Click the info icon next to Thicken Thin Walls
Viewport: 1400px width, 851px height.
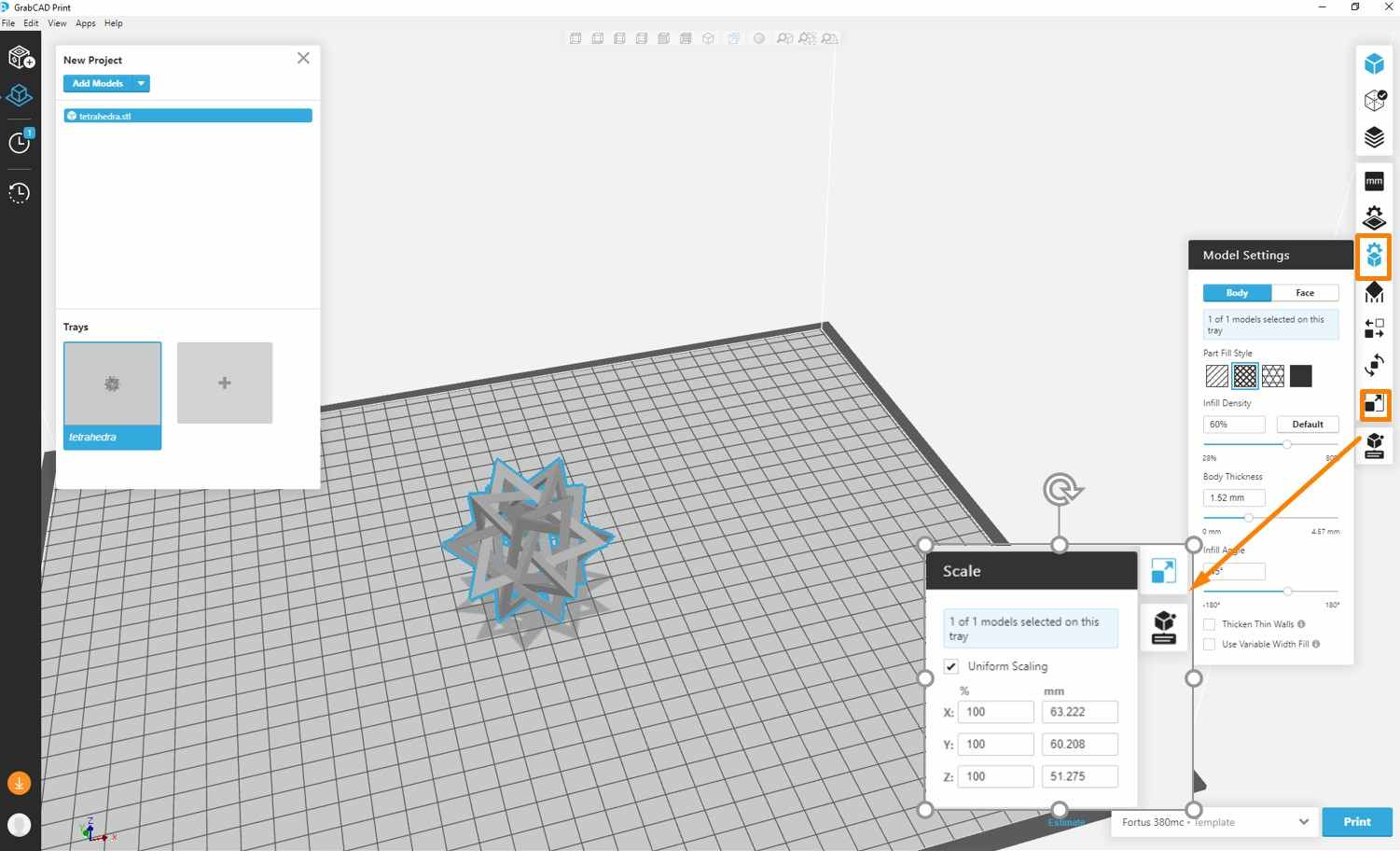1301,624
